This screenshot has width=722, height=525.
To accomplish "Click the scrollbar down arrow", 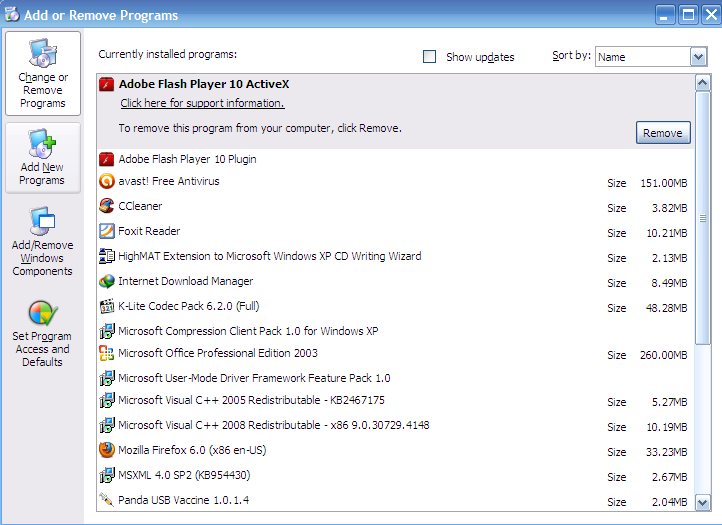I will 703,502.
